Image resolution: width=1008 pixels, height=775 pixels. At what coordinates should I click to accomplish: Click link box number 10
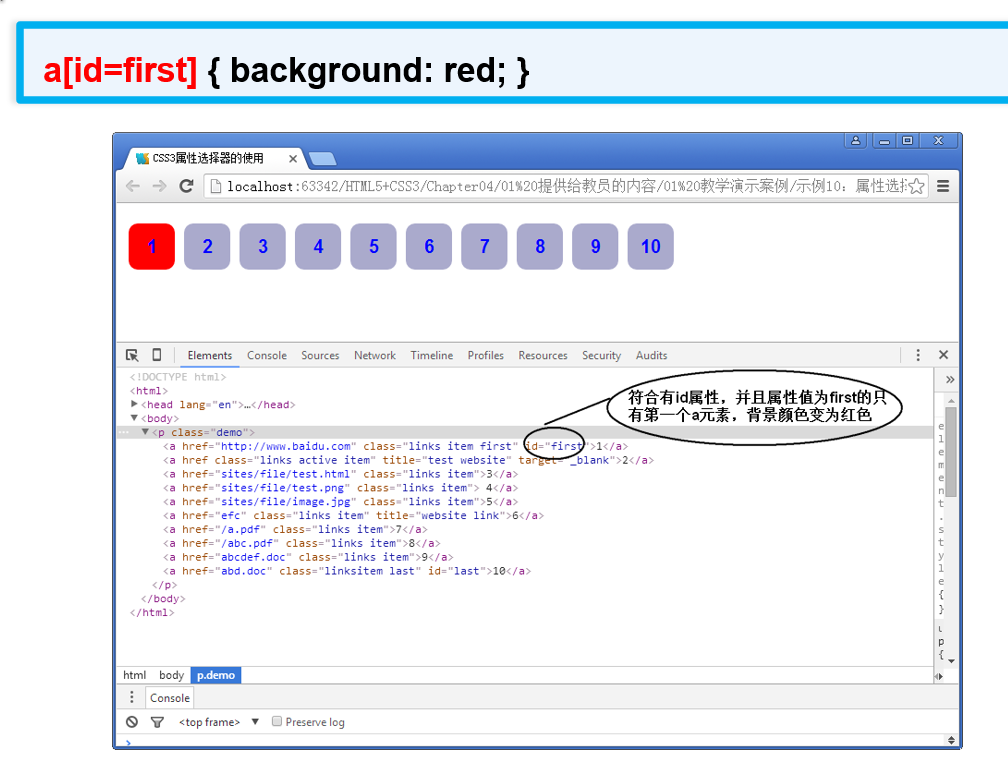(651, 247)
